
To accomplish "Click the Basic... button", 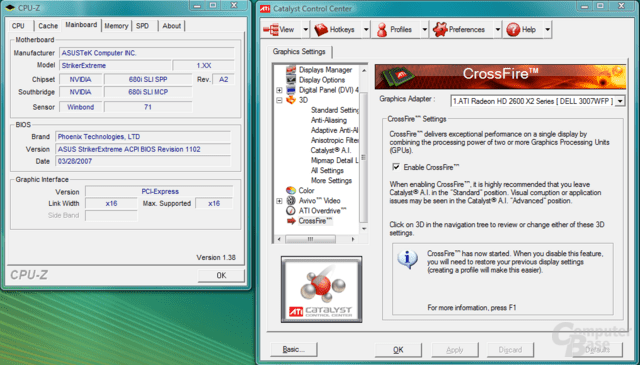I will [x=293, y=349].
